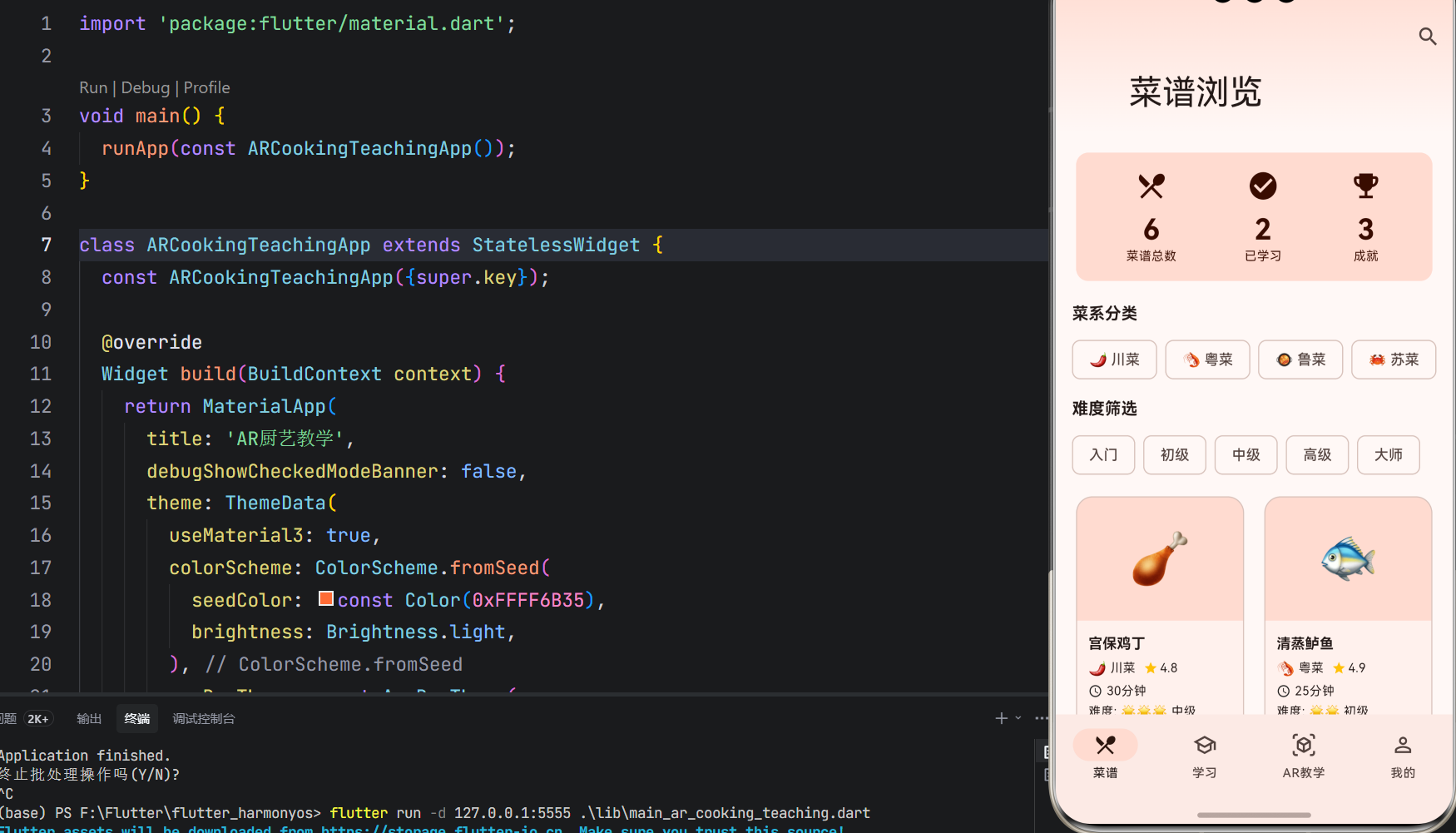Open the 清蒸鲈鱼 recipe card image
The height and width of the screenshot is (833, 1456).
[1348, 559]
